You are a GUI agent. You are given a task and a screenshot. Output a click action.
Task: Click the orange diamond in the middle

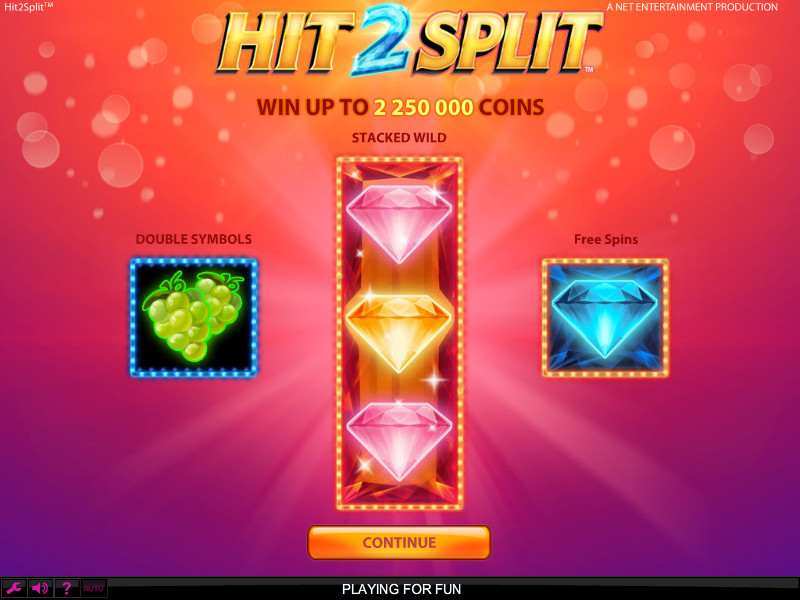pyautogui.click(x=399, y=333)
